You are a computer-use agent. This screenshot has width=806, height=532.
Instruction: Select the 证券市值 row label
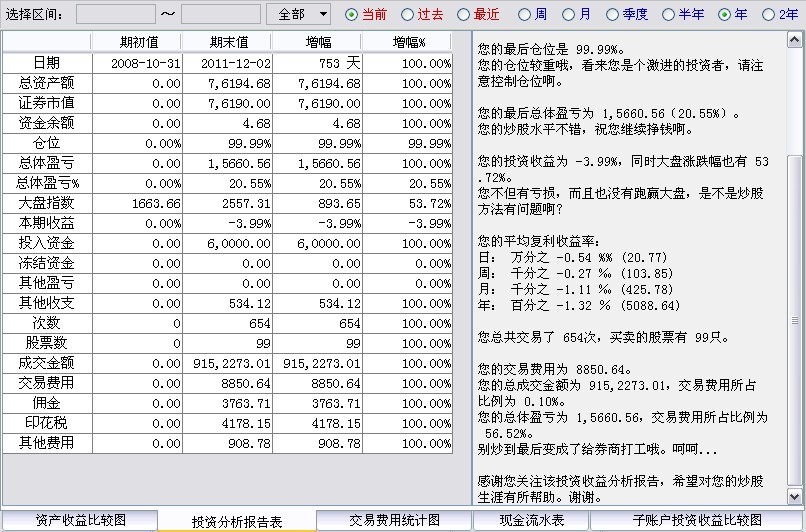tap(47, 103)
